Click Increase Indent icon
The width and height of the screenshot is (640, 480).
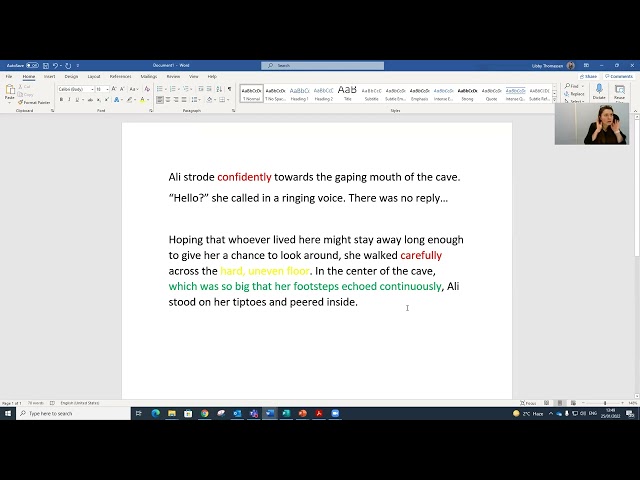(x=209, y=89)
